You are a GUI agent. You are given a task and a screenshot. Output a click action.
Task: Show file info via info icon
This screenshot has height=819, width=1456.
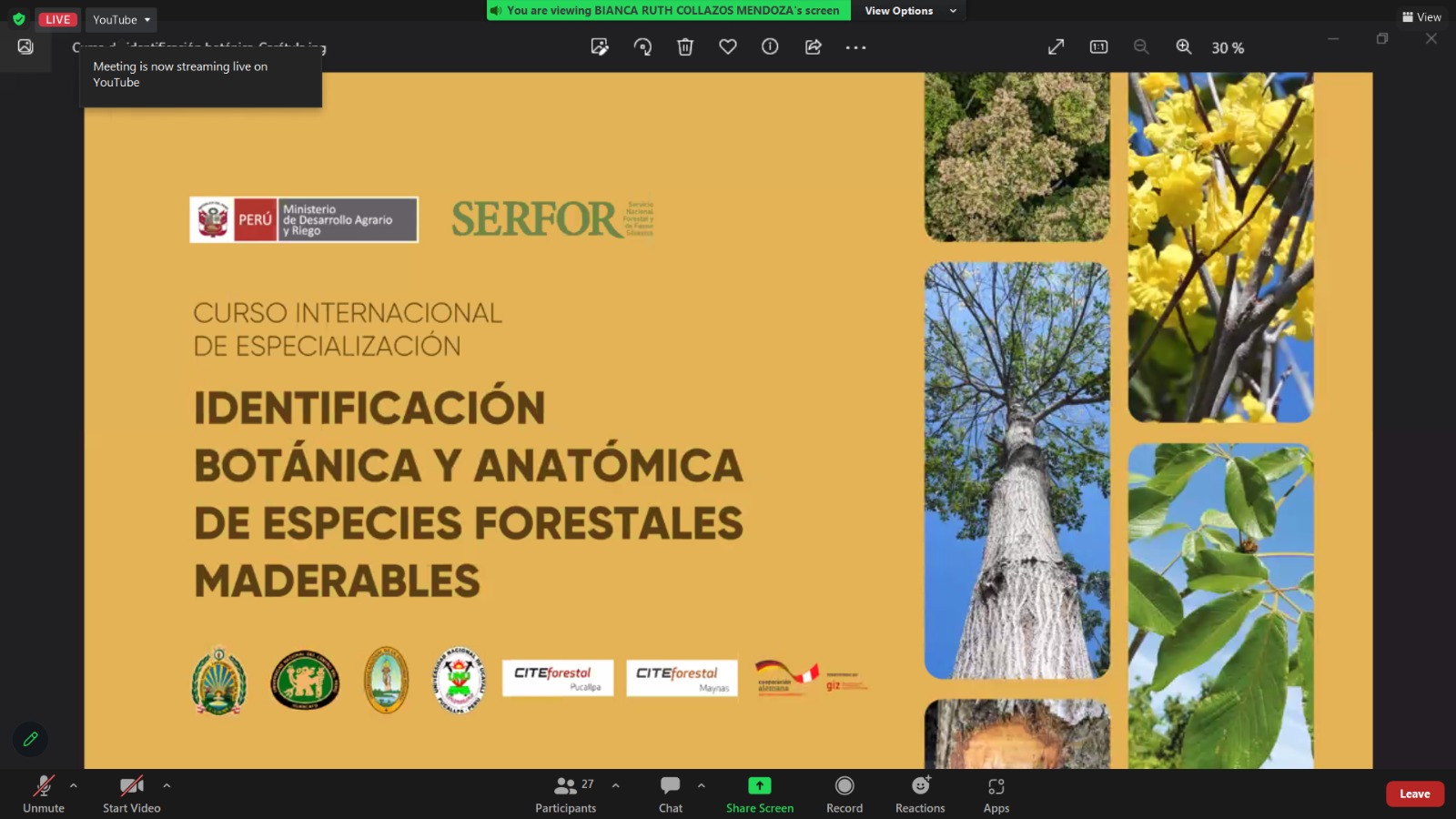pyautogui.click(x=770, y=46)
